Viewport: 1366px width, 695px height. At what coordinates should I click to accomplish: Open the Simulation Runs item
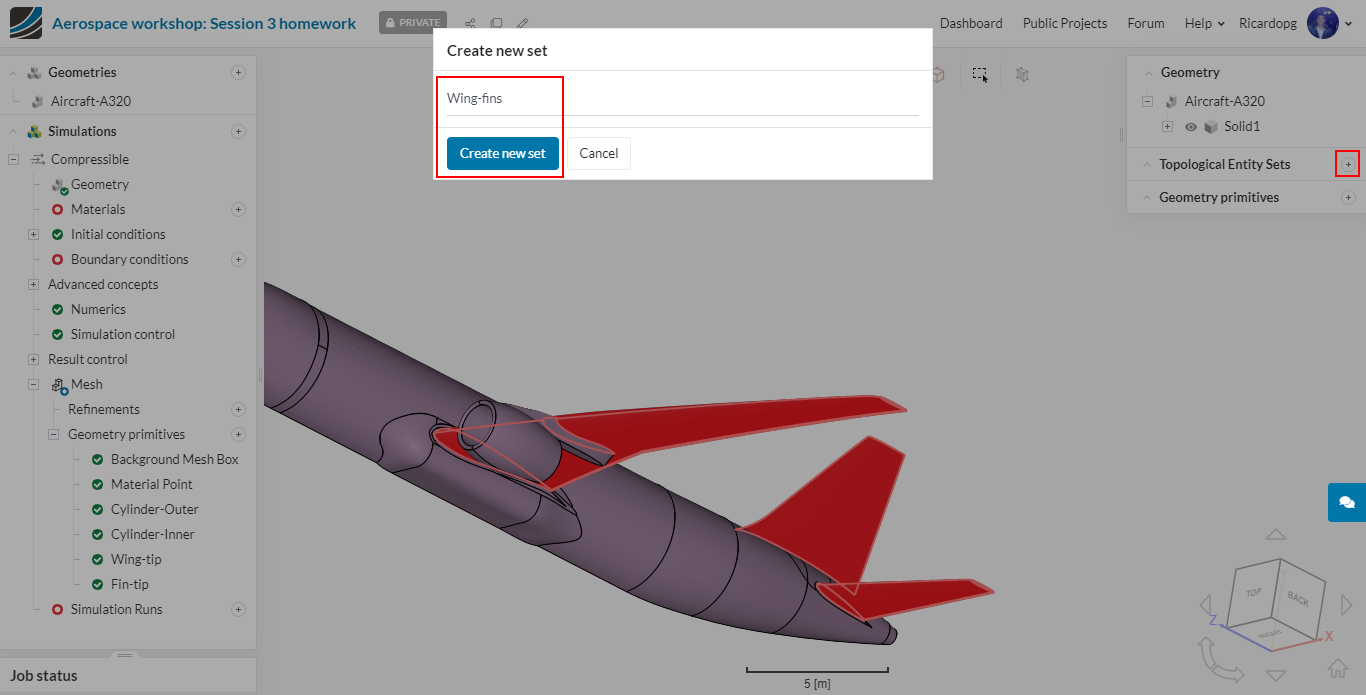point(117,609)
